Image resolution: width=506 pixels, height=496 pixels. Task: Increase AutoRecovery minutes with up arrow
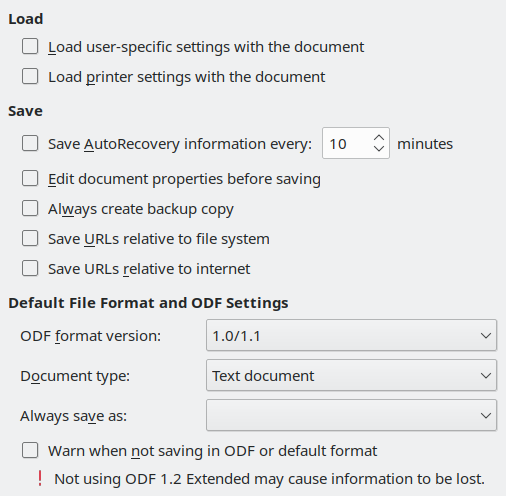pos(379,138)
